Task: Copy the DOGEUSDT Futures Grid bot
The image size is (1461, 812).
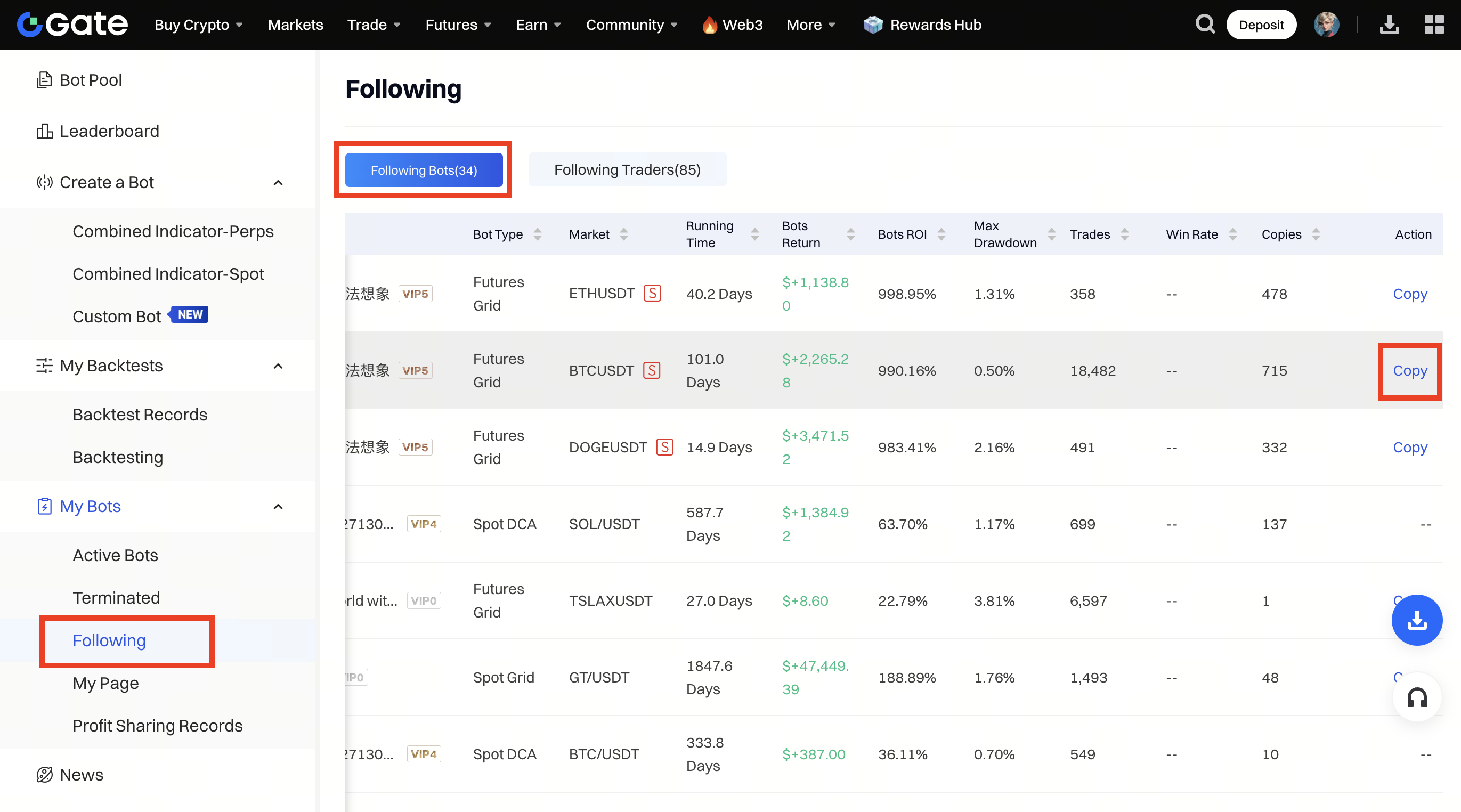Action: tap(1409, 447)
